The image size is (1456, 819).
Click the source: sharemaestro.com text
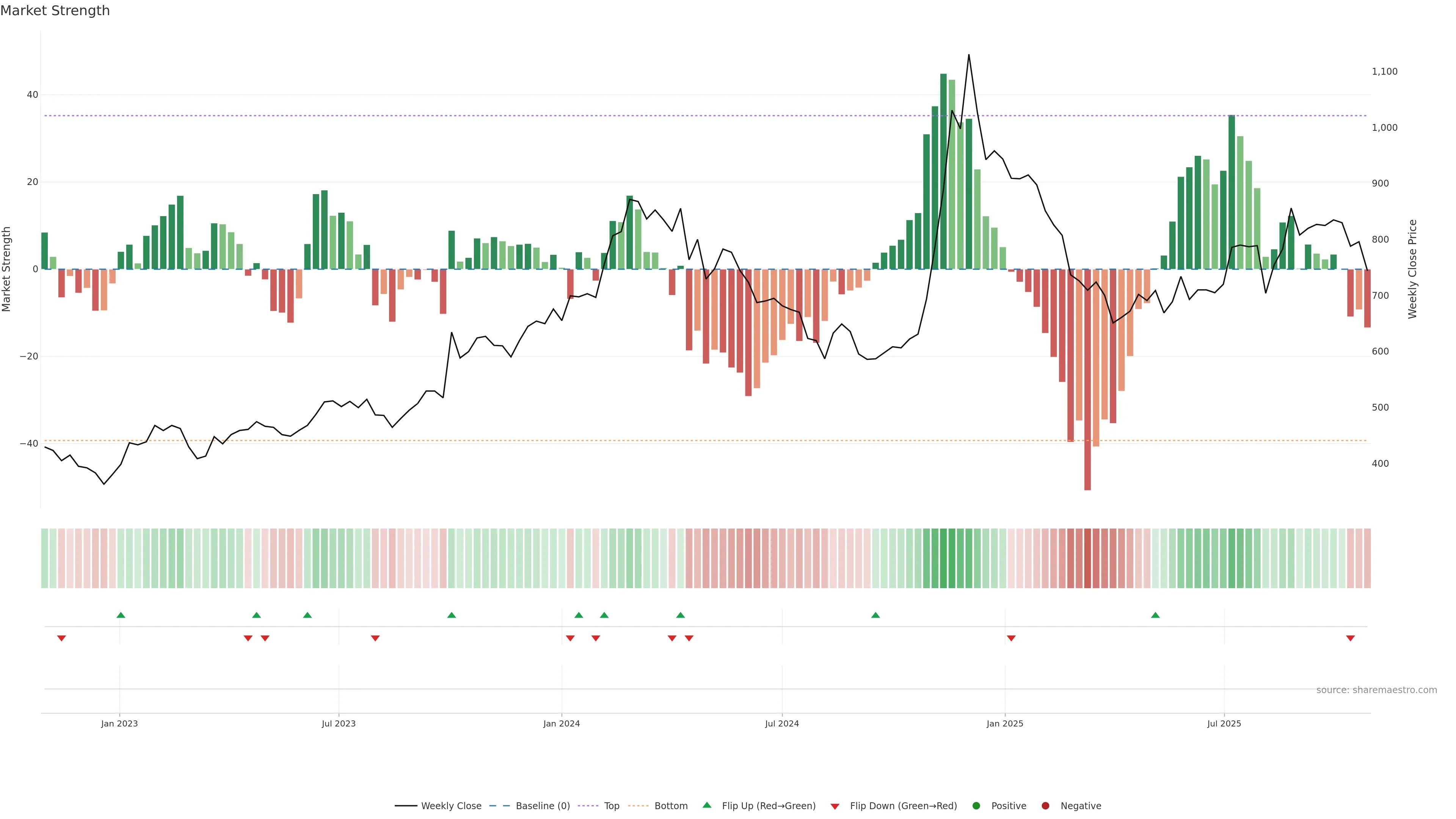click(x=1376, y=690)
